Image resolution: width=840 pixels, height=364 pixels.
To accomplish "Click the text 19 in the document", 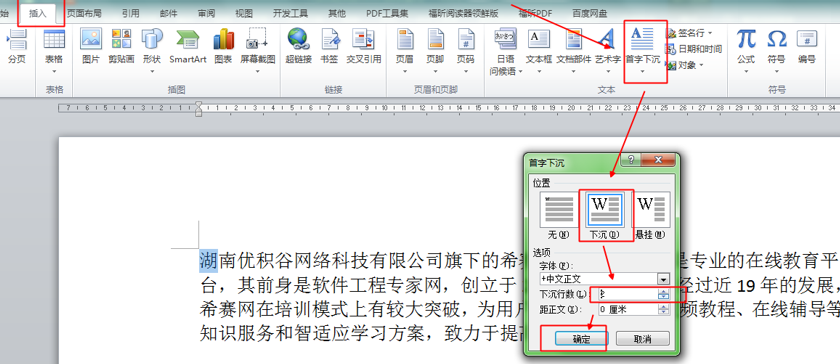I will 746,287.
